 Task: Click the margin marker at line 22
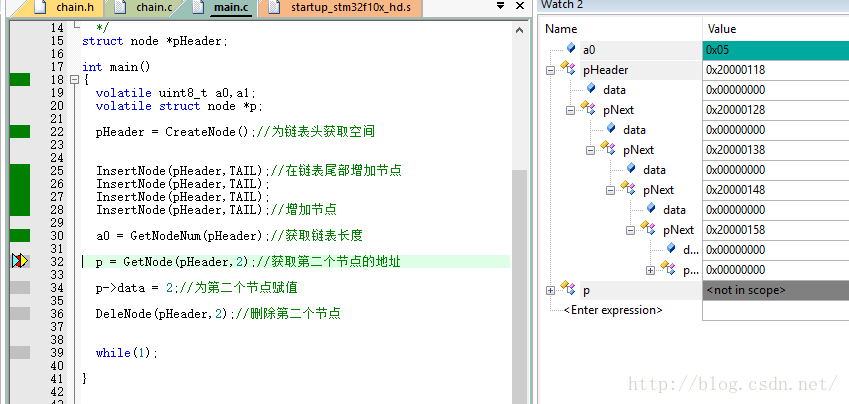coord(20,132)
